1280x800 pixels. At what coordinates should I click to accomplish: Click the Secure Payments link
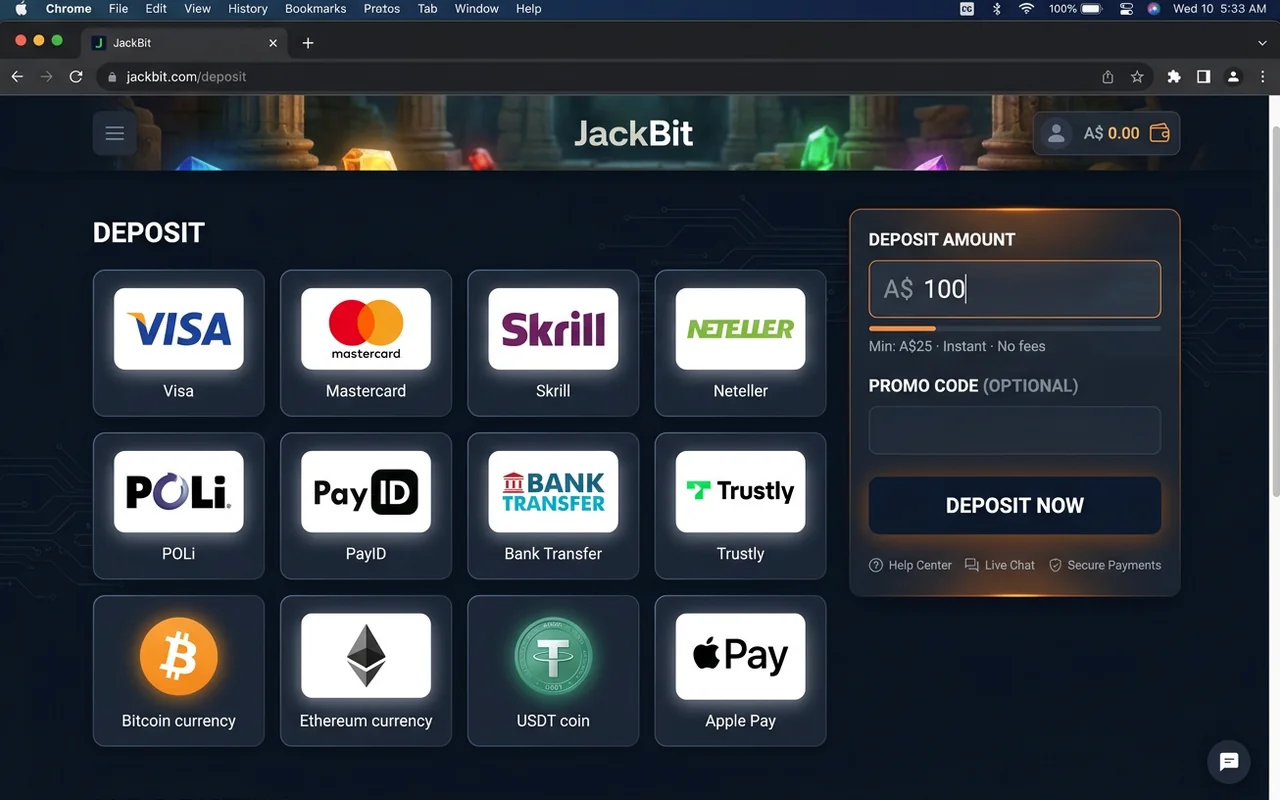click(1105, 566)
